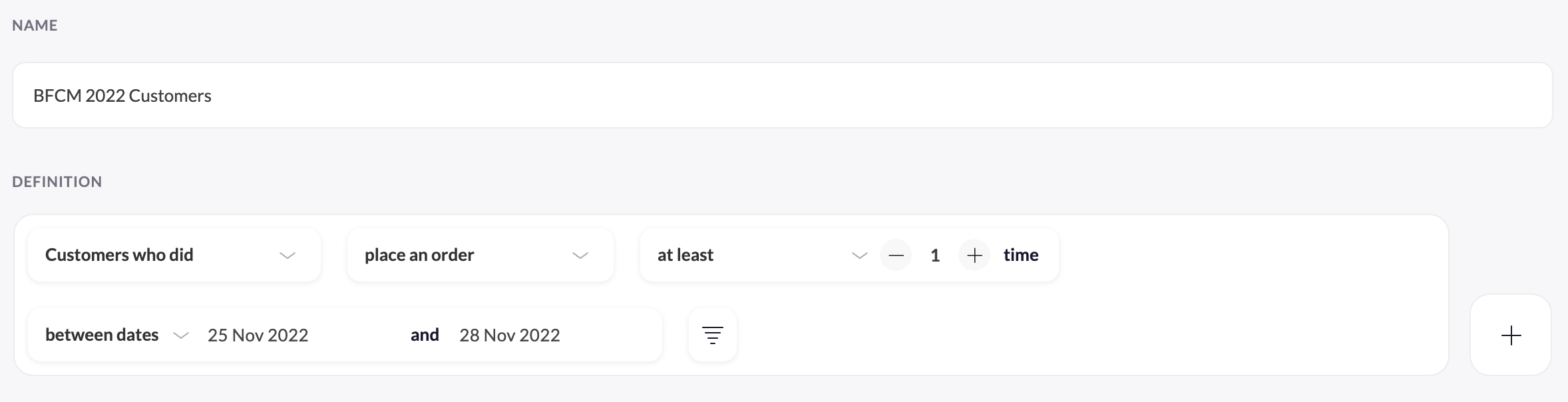Click the chevron in the 'Customers who did' box

point(288,256)
